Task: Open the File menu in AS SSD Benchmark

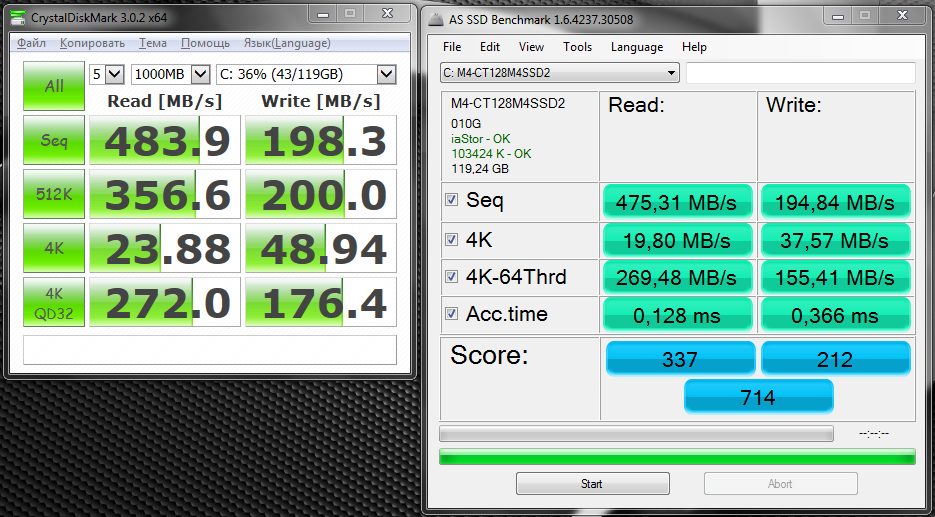Action: (452, 47)
